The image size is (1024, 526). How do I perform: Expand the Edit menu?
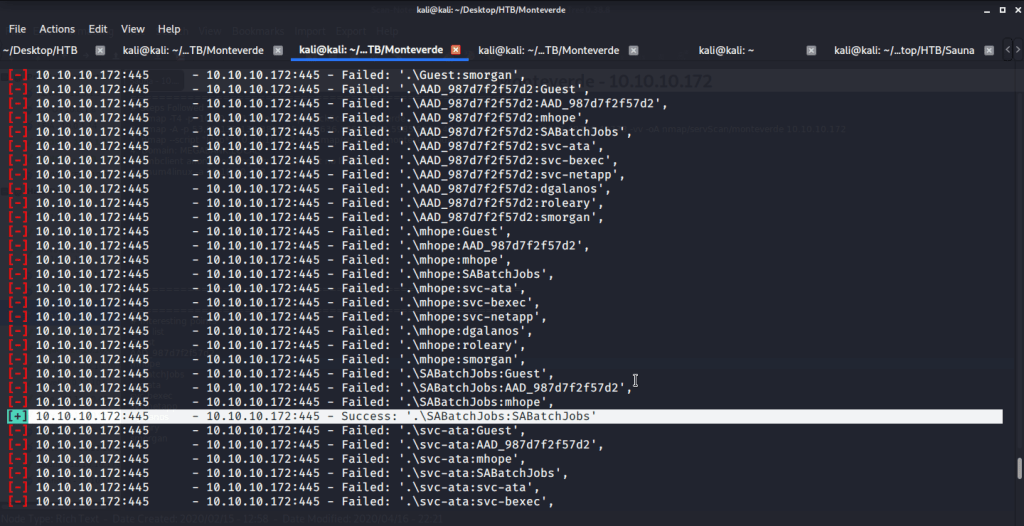point(98,29)
